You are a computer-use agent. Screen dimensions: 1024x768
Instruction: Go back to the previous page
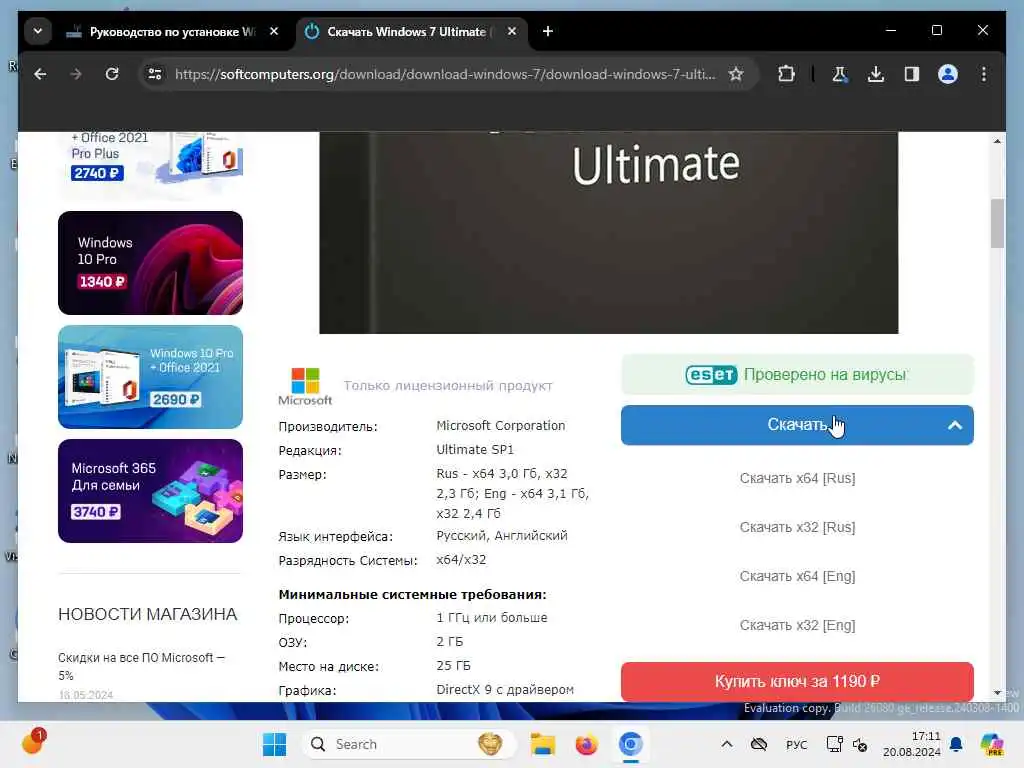click(x=40, y=74)
